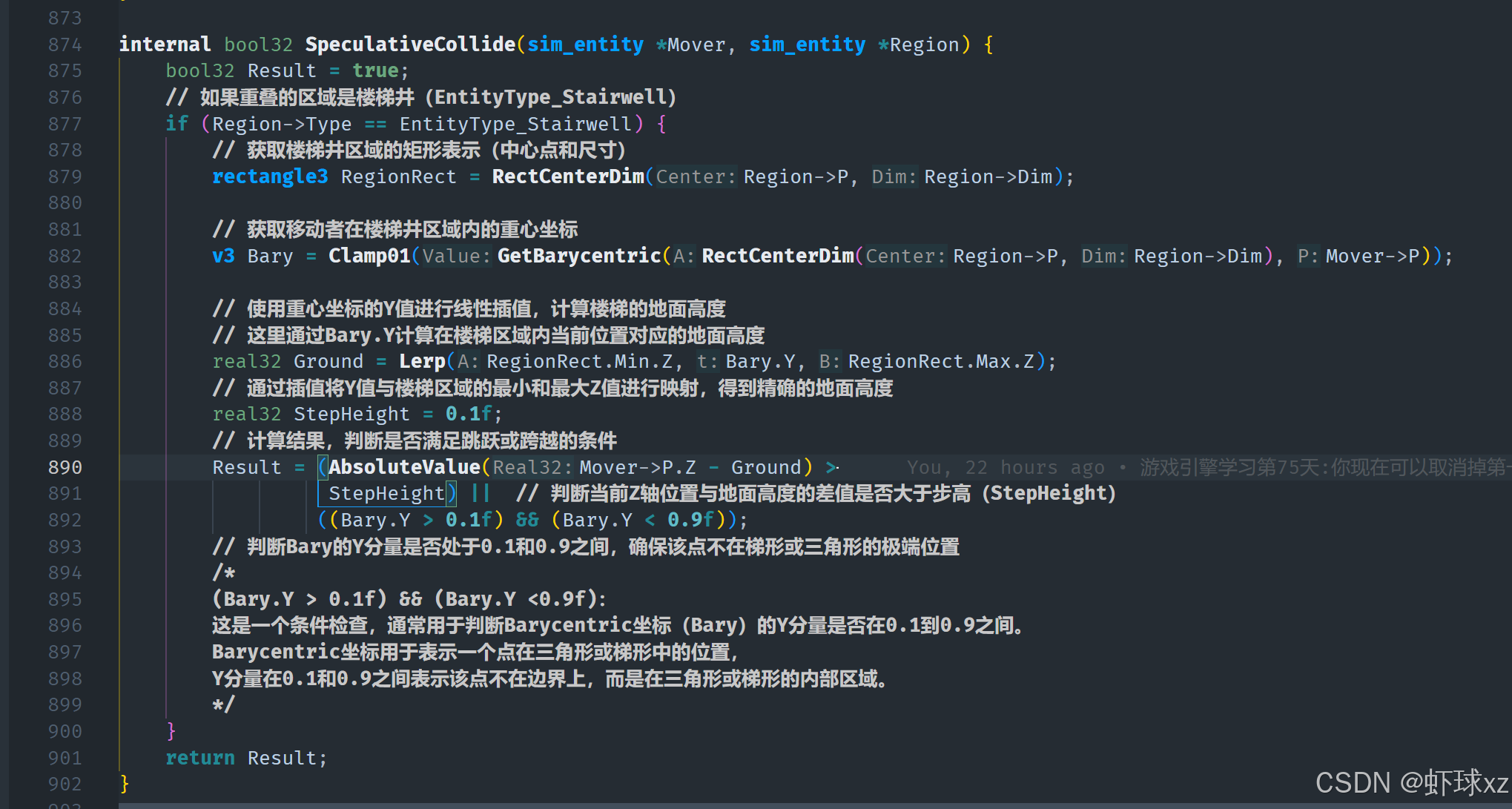
Task: Click StepHeight on line 891
Action: click(x=386, y=493)
